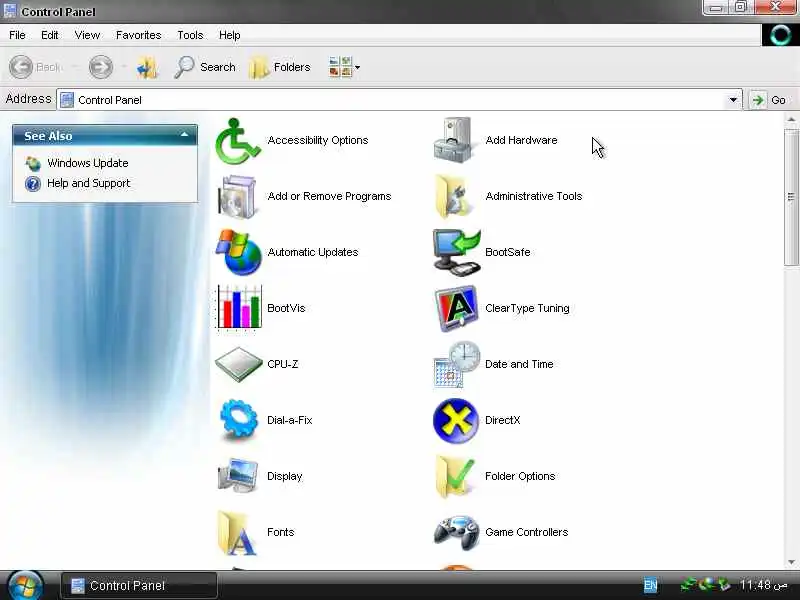Open the CPU-Z chip icon

tap(238, 364)
